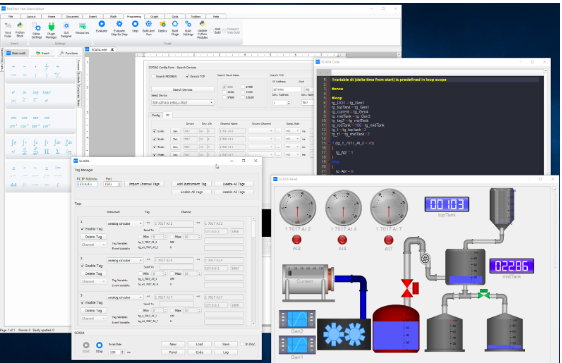Click the Evaluate play icon in ribbon

coord(101,24)
